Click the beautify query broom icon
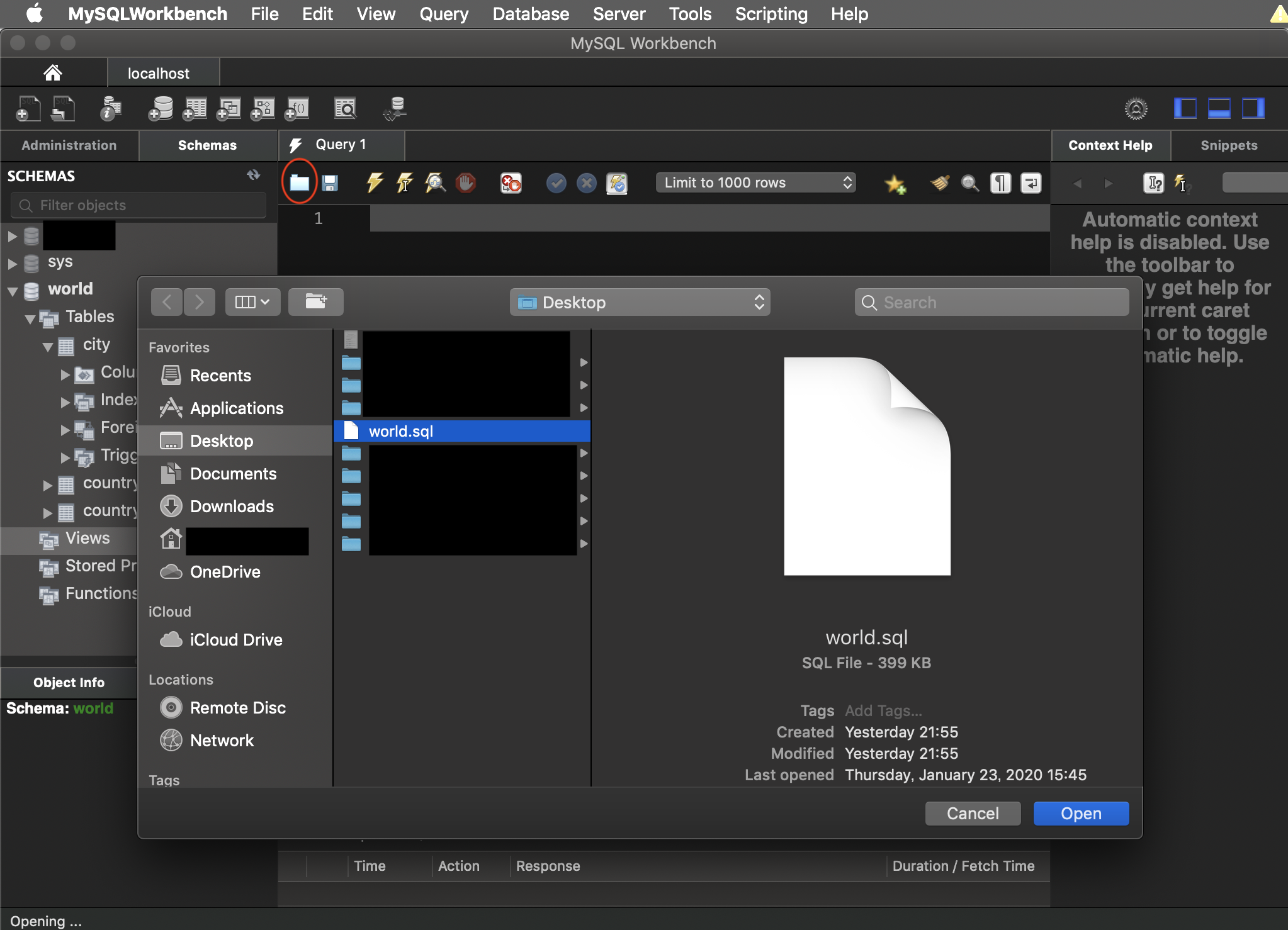This screenshot has height=930, width=1288. pos(940,183)
